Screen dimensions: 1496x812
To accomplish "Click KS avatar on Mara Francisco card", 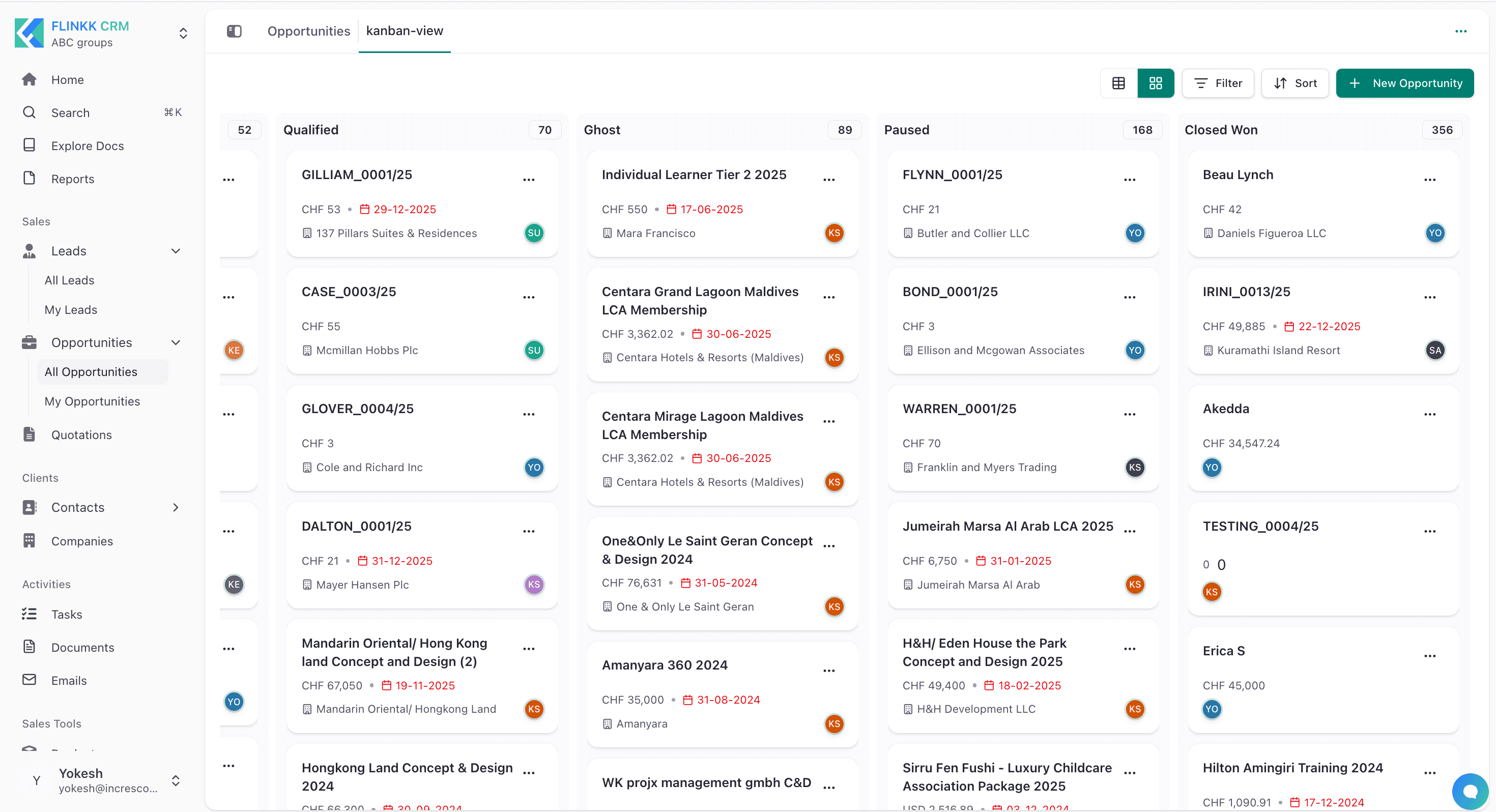I will click(x=834, y=233).
